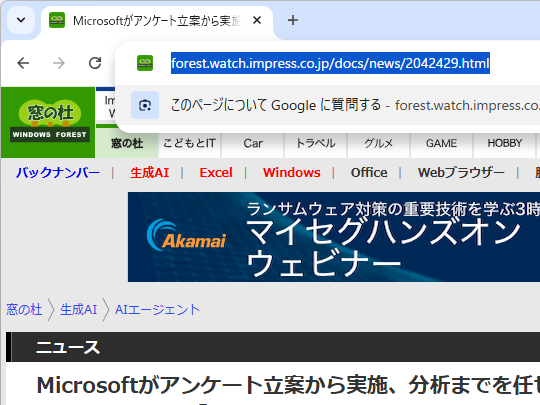Switch to the Car site tab
Image resolution: width=540 pixels, height=405 pixels.
point(253,143)
